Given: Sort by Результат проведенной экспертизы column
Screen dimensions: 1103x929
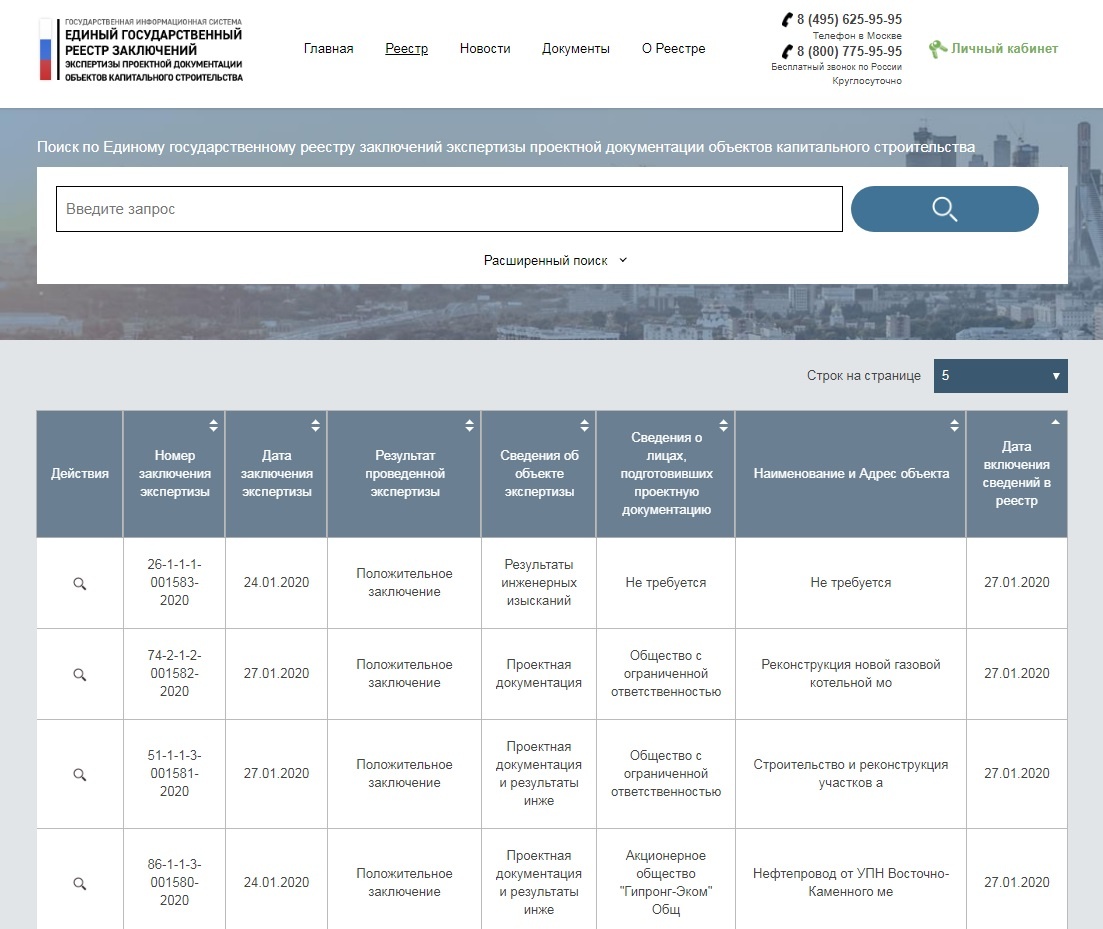Looking at the screenshot, I should click(469, 425).
